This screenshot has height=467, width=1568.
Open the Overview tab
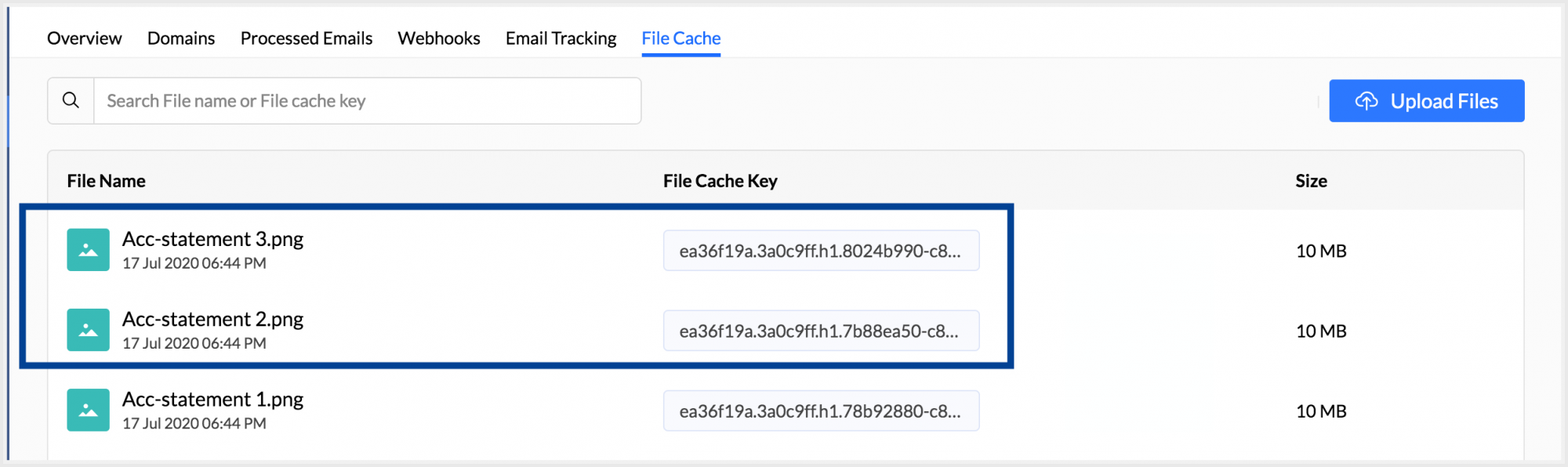pyautogui.click(x=85, y=38)
